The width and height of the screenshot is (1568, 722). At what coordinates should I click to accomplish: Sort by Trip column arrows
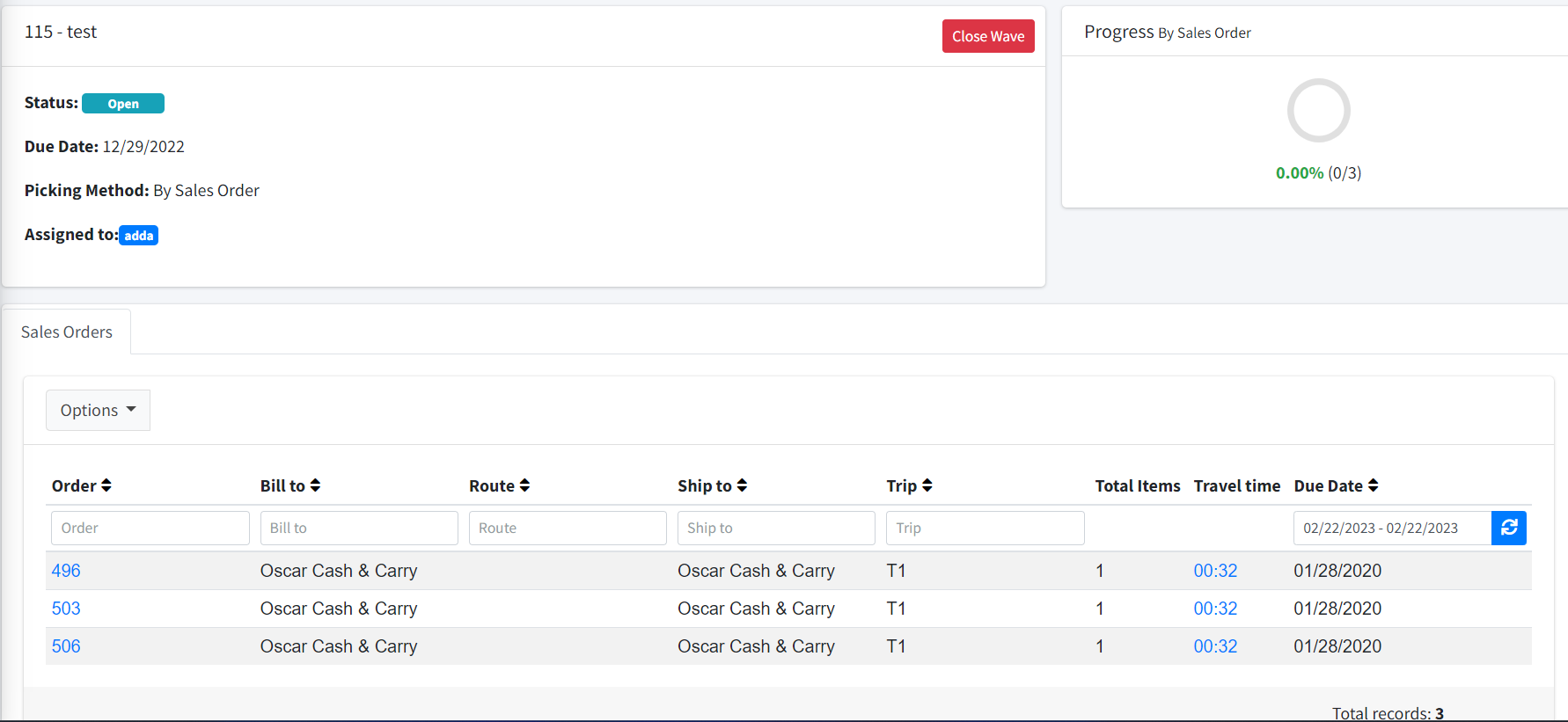[927, 485]
